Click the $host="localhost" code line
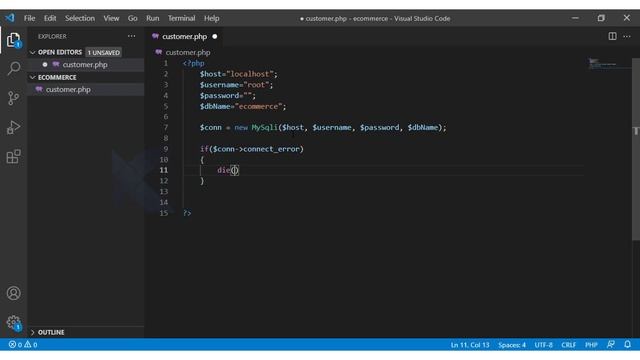The width and height of the screenshot is (640, 360). tap(238, 74)
